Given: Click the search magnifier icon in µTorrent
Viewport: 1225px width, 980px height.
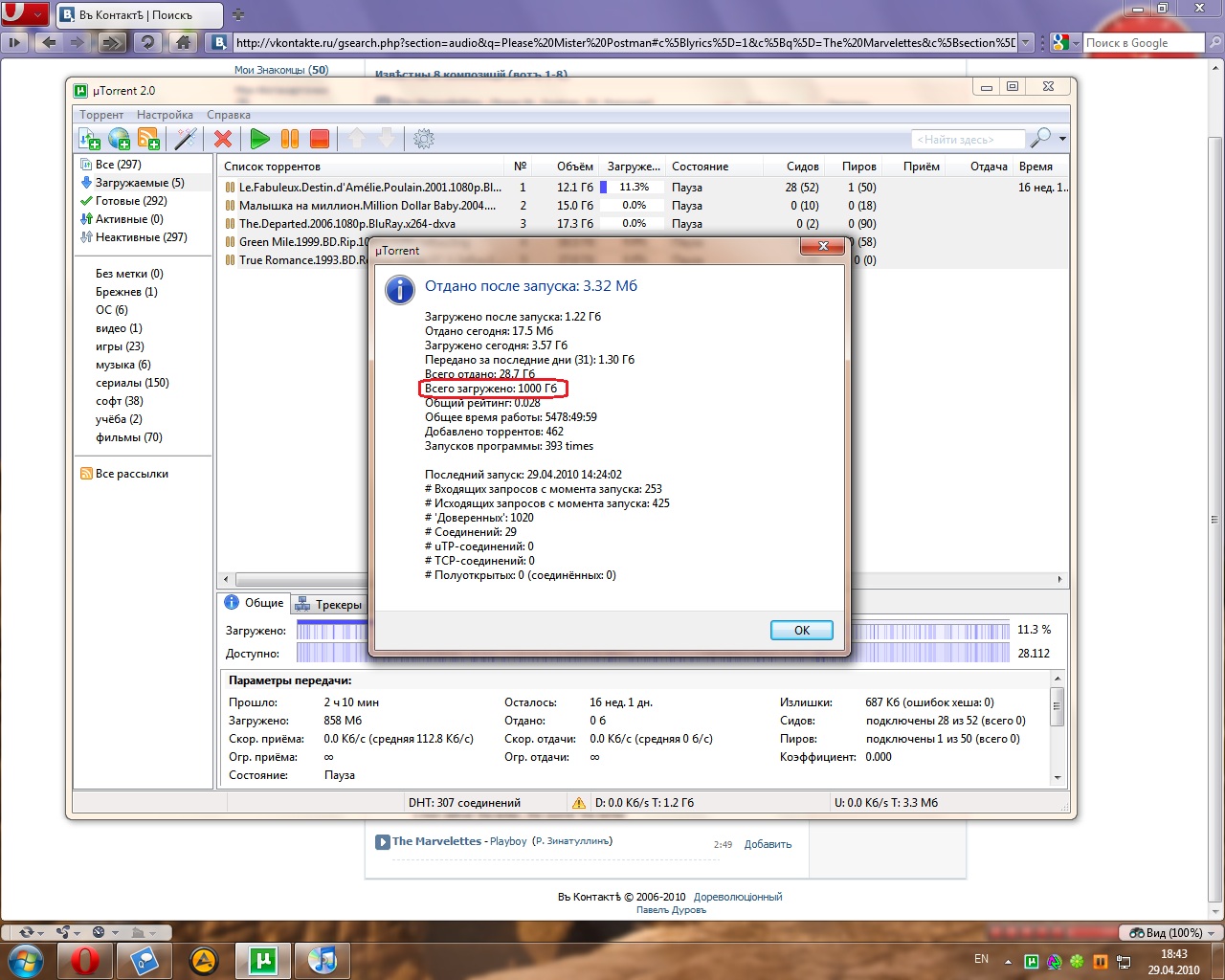Looking at the screenshot, I should [x=1040, y=139].
